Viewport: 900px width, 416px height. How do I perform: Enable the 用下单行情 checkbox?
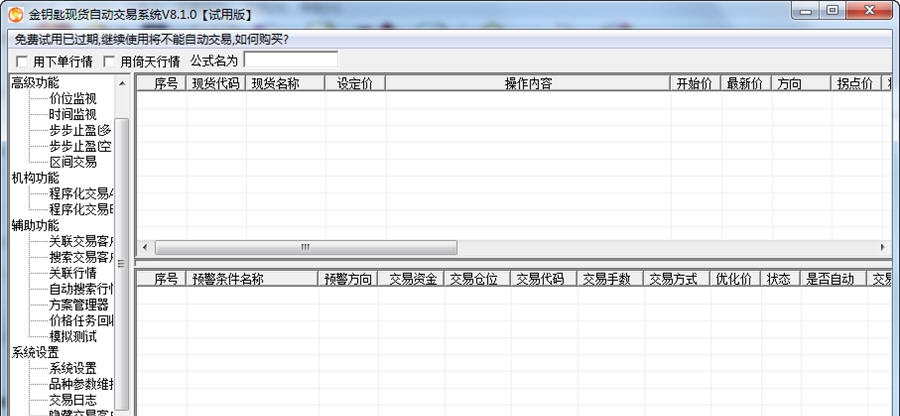coord(22,61)
